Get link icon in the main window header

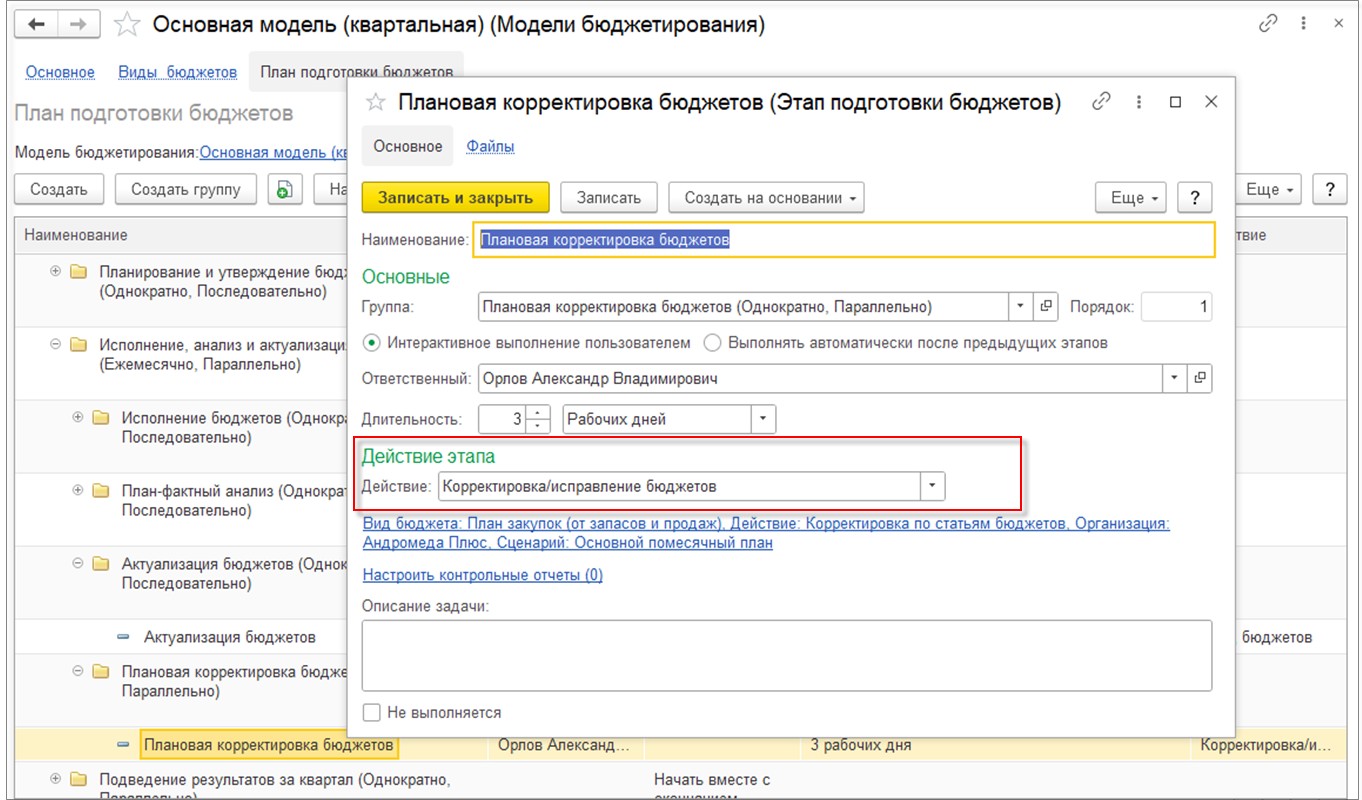[1269, 25]
